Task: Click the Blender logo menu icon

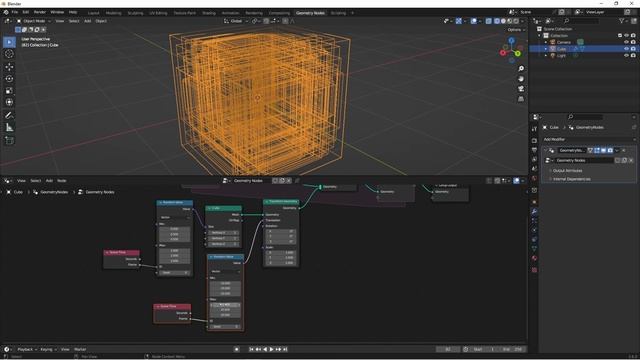Action: click(x=6, y=12)
